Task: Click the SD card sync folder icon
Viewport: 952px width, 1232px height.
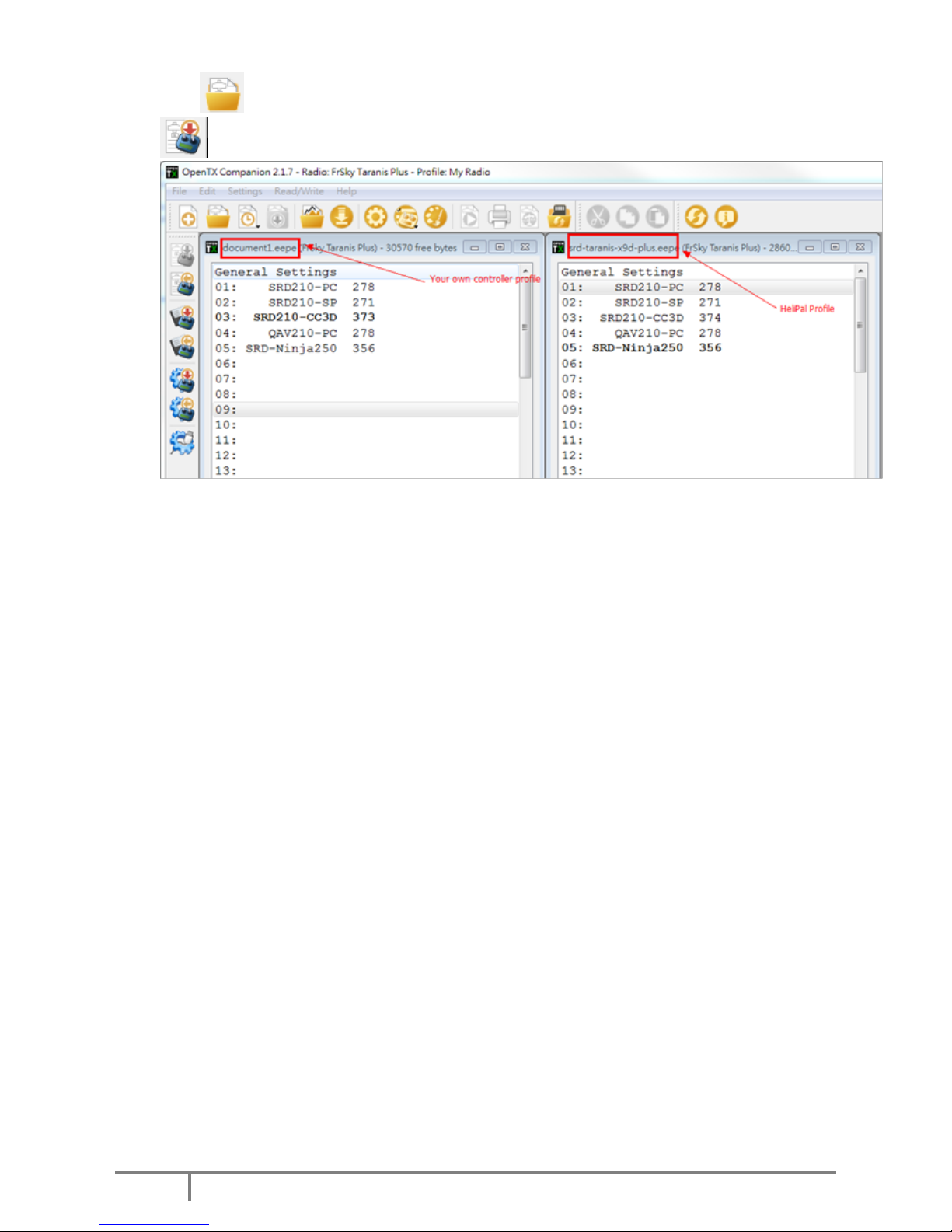Action: 559,217
